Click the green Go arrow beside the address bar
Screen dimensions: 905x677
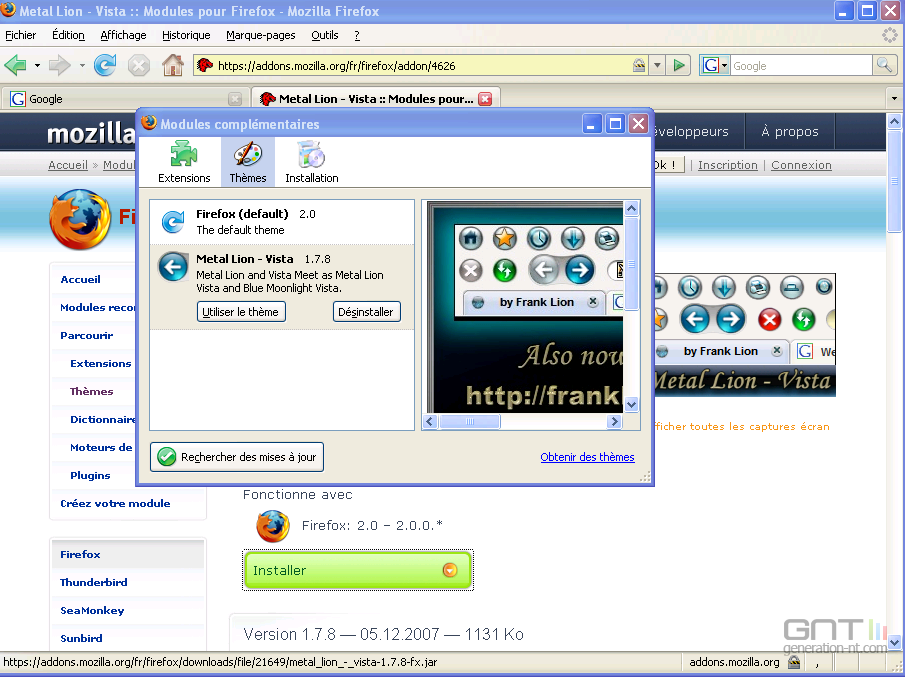click(679, 65)
